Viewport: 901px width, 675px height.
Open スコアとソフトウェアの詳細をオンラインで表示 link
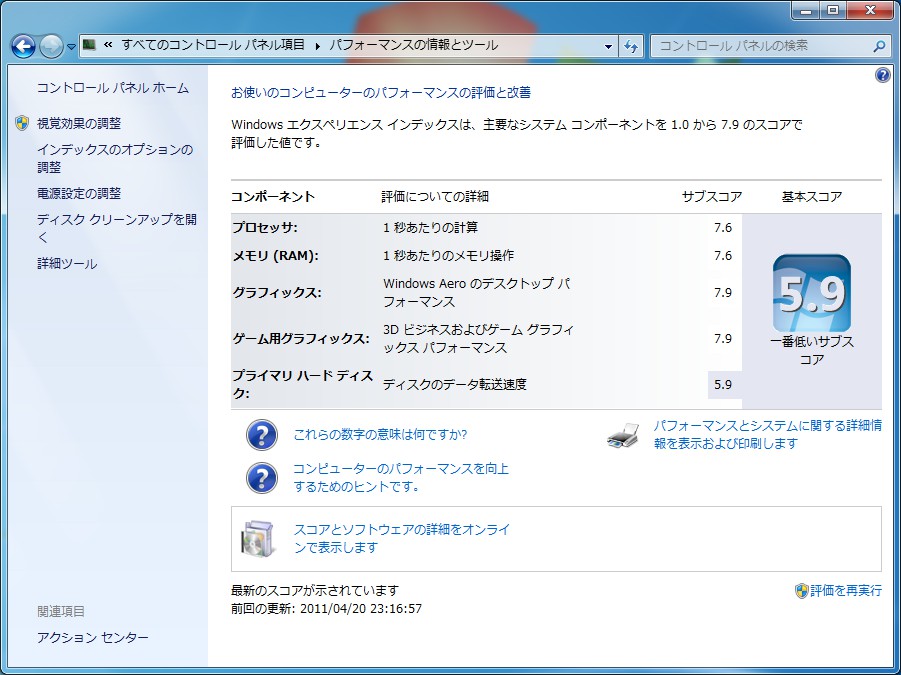[x=402, y=538]
